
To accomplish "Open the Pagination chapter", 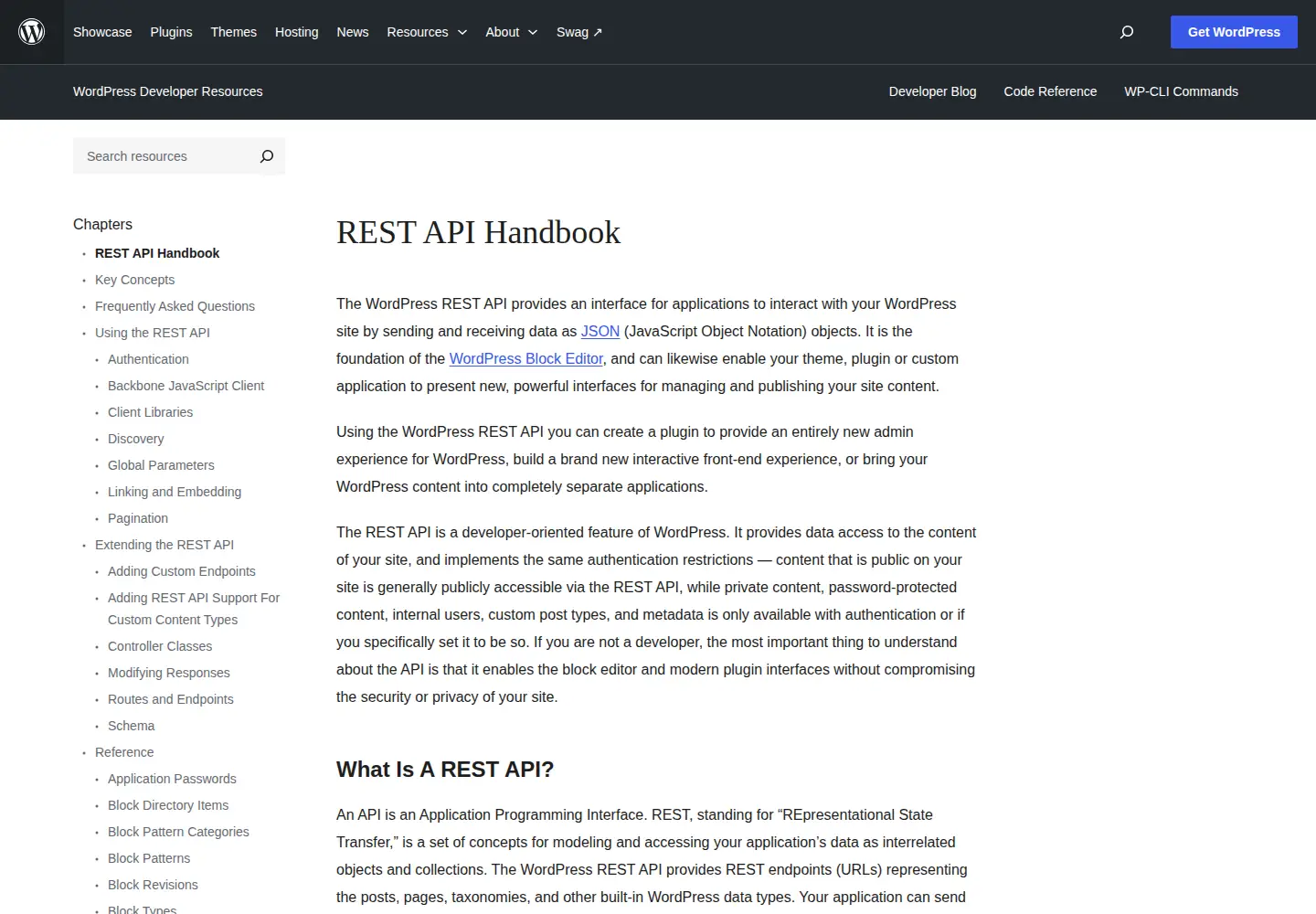I will [138, 518].
